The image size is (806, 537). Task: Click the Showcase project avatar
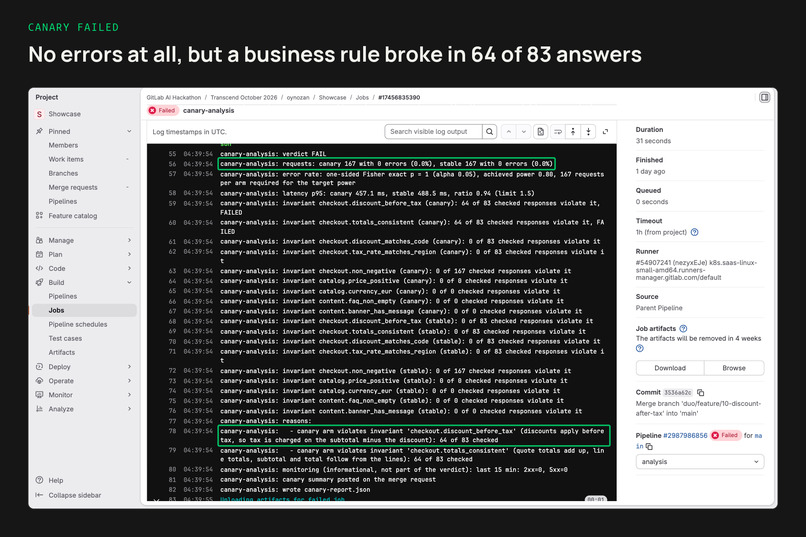[x=40, y=114]
